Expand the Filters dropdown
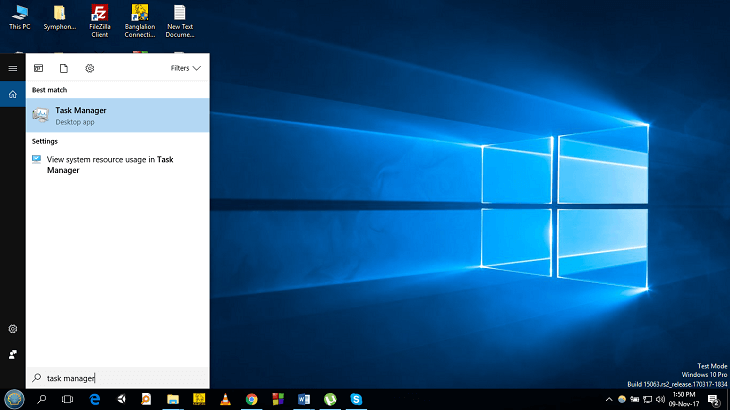Image resolution: width=730 pixels, height=410 pixels. coord(186,68)
